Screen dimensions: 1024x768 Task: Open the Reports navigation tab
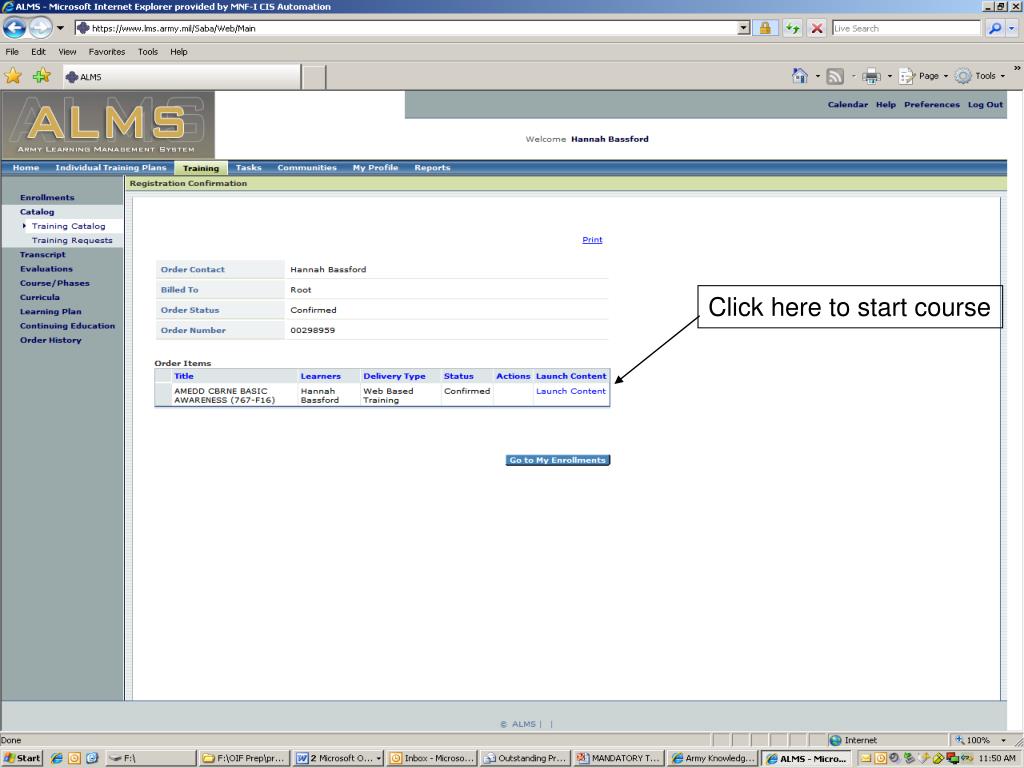coord(432,168)
